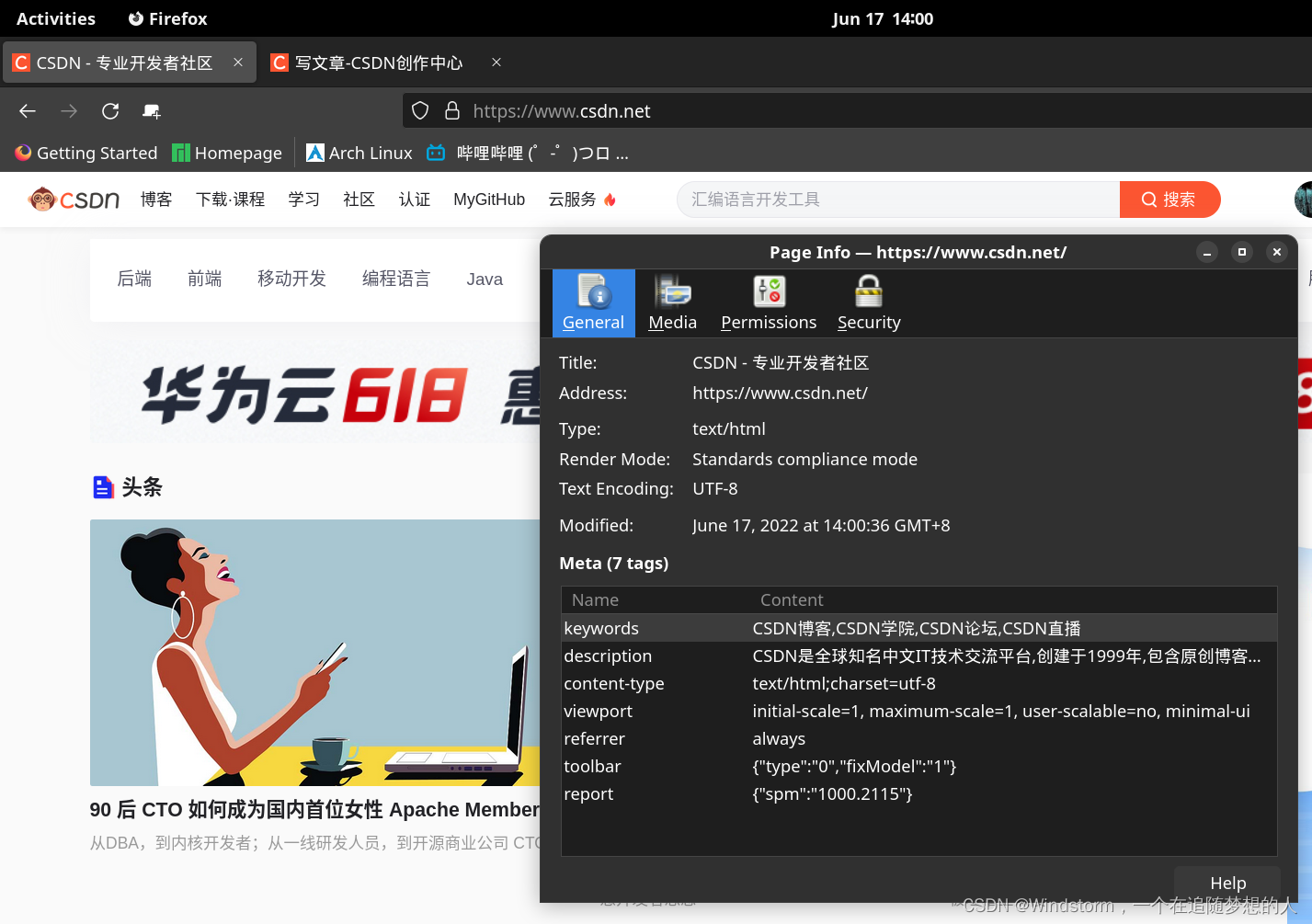Screen dimensions: 1312x924
Task: Open the 学习 menu item
Action: [x=303, y=200]
